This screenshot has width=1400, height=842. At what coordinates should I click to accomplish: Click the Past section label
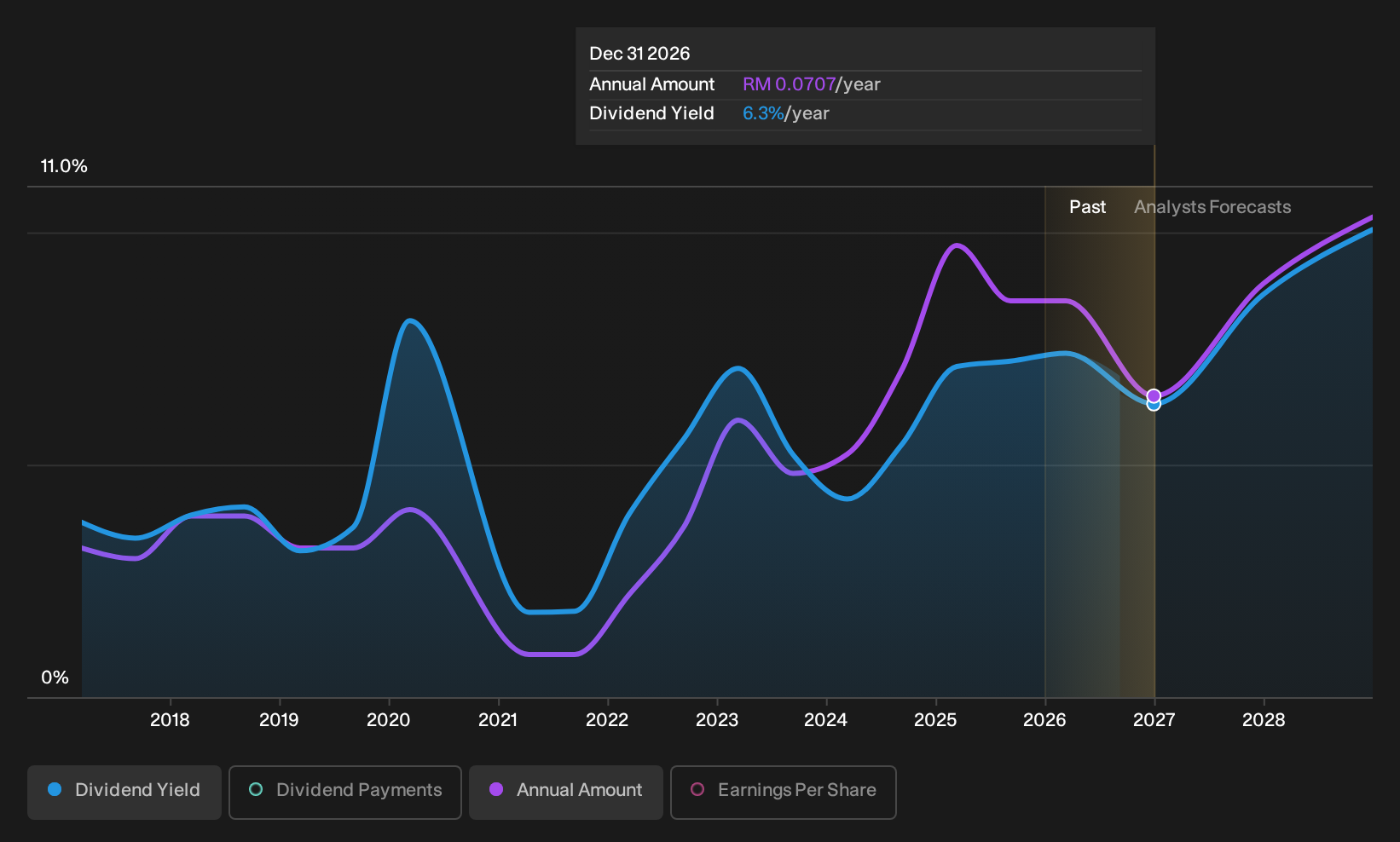point(1088,207)
